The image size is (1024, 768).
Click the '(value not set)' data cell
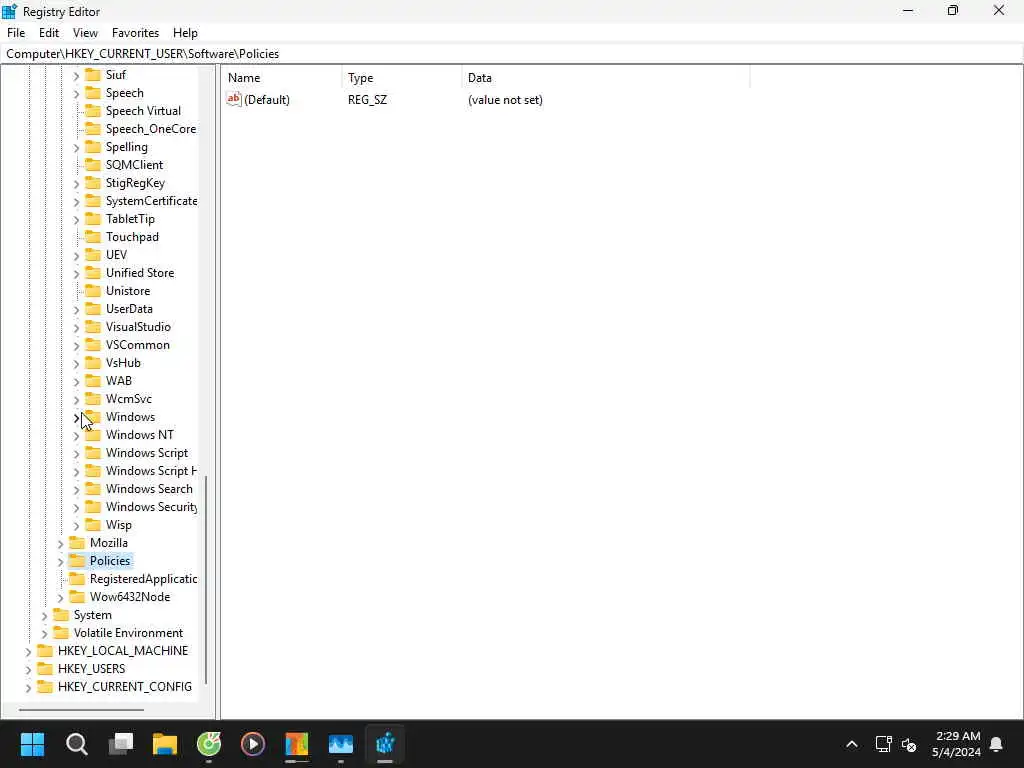[505, 100]
